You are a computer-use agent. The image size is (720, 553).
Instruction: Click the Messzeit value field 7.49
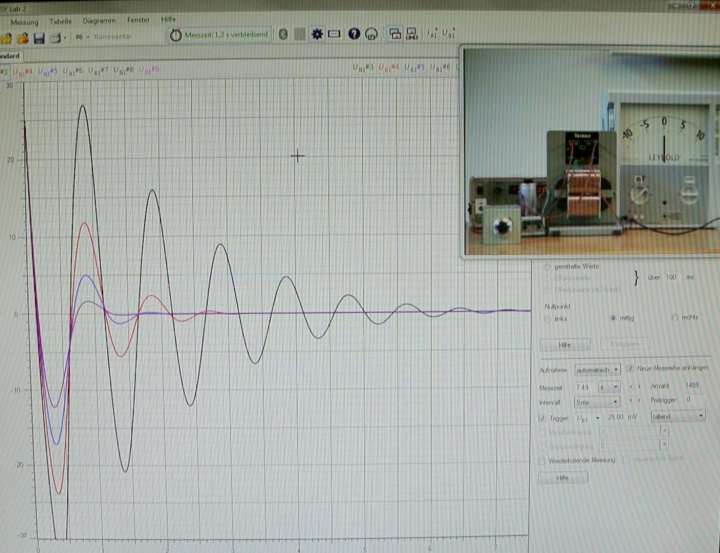tap(585, 388)
